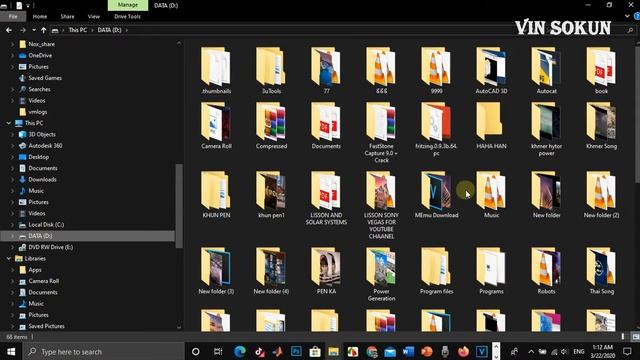Viewport: 640px width, 360px height.
Task: Click the Cortana circle icon
Action: [196, 351]
